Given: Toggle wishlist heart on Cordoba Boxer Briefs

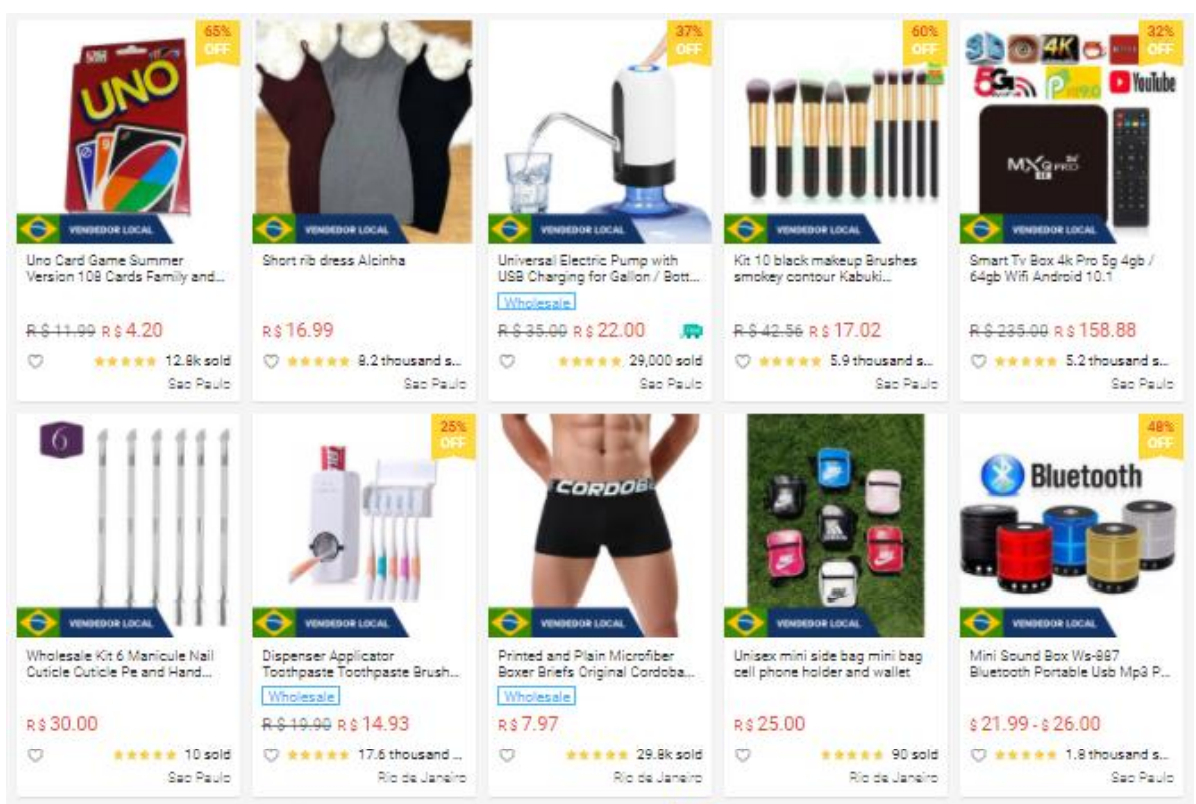Looking at the screenshot, I should 506,755.
